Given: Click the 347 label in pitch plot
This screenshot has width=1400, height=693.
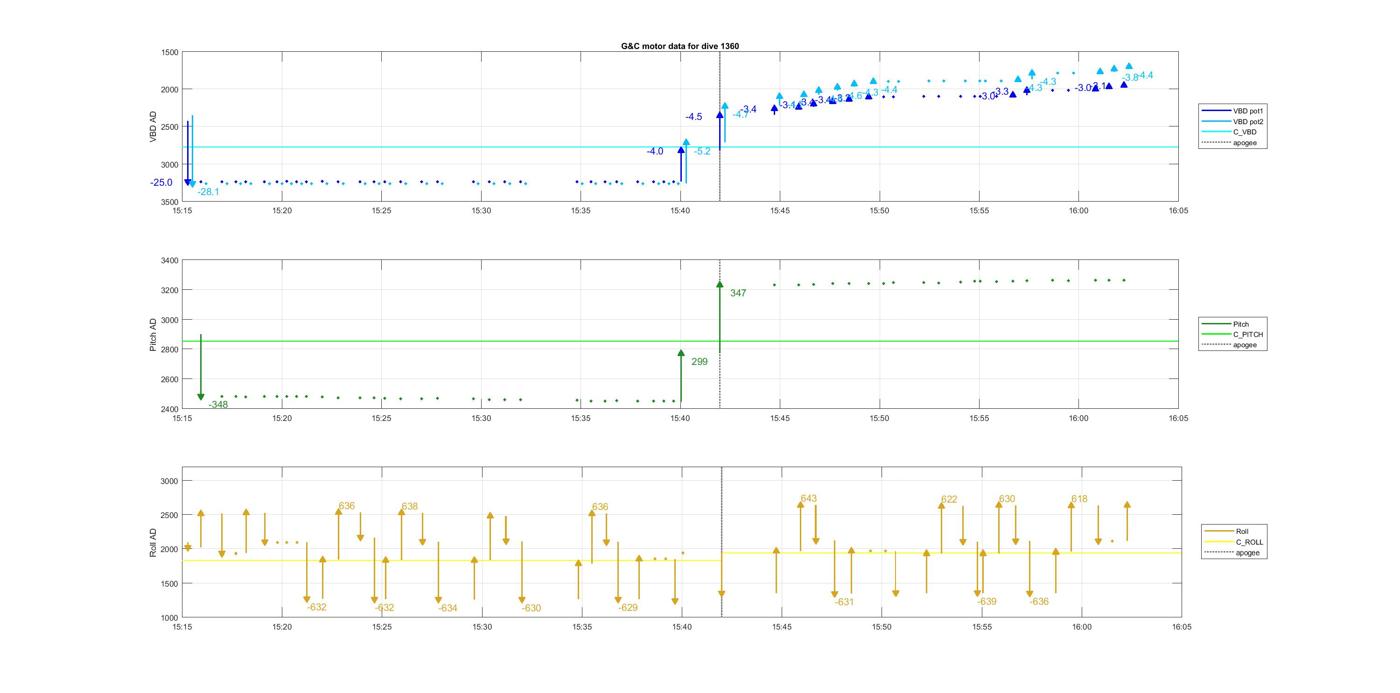Looking at the screenshot, I should coord(738,294).
